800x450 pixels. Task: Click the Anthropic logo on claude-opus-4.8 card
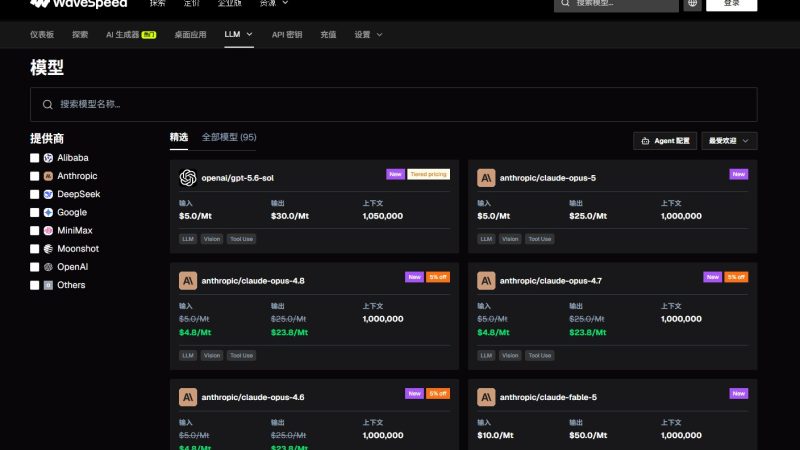tap(188, 281)
